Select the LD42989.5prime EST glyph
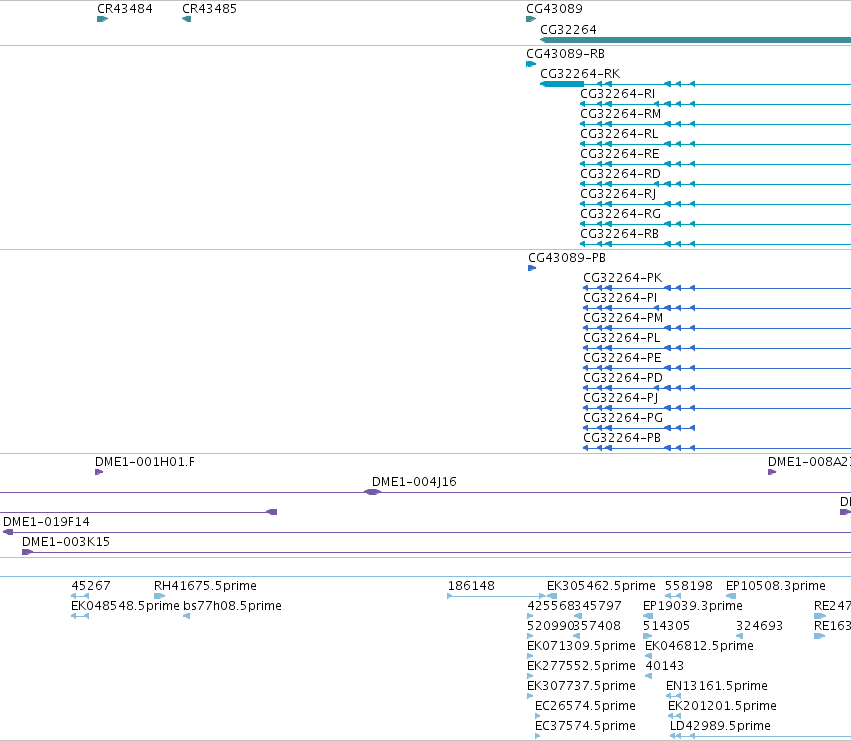This screenshot has height=741, width=851. coord(760,737)
